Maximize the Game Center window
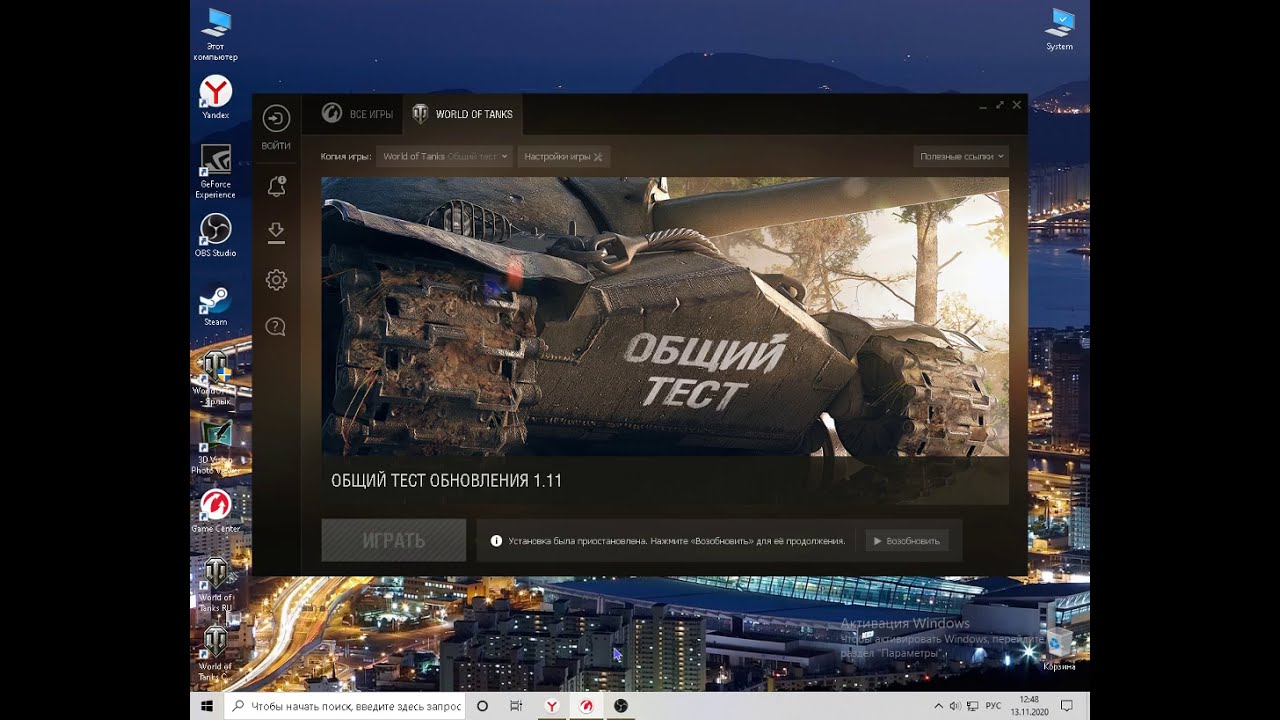Screen dimensions: 1280x720 click(1000, 105)
